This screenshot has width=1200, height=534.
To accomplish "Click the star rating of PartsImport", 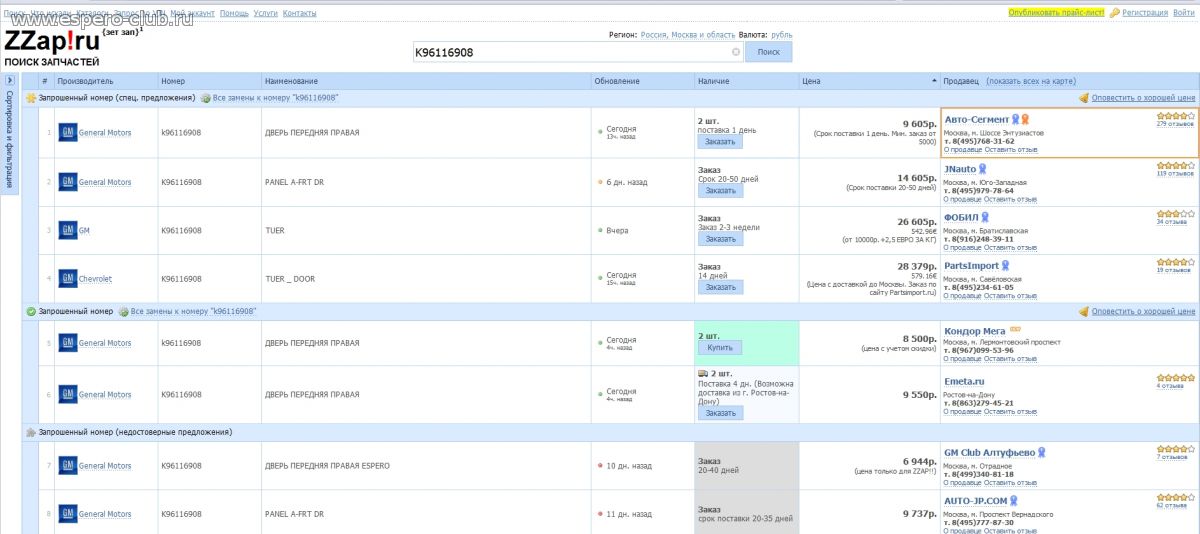I will (x=1175, y=262).
